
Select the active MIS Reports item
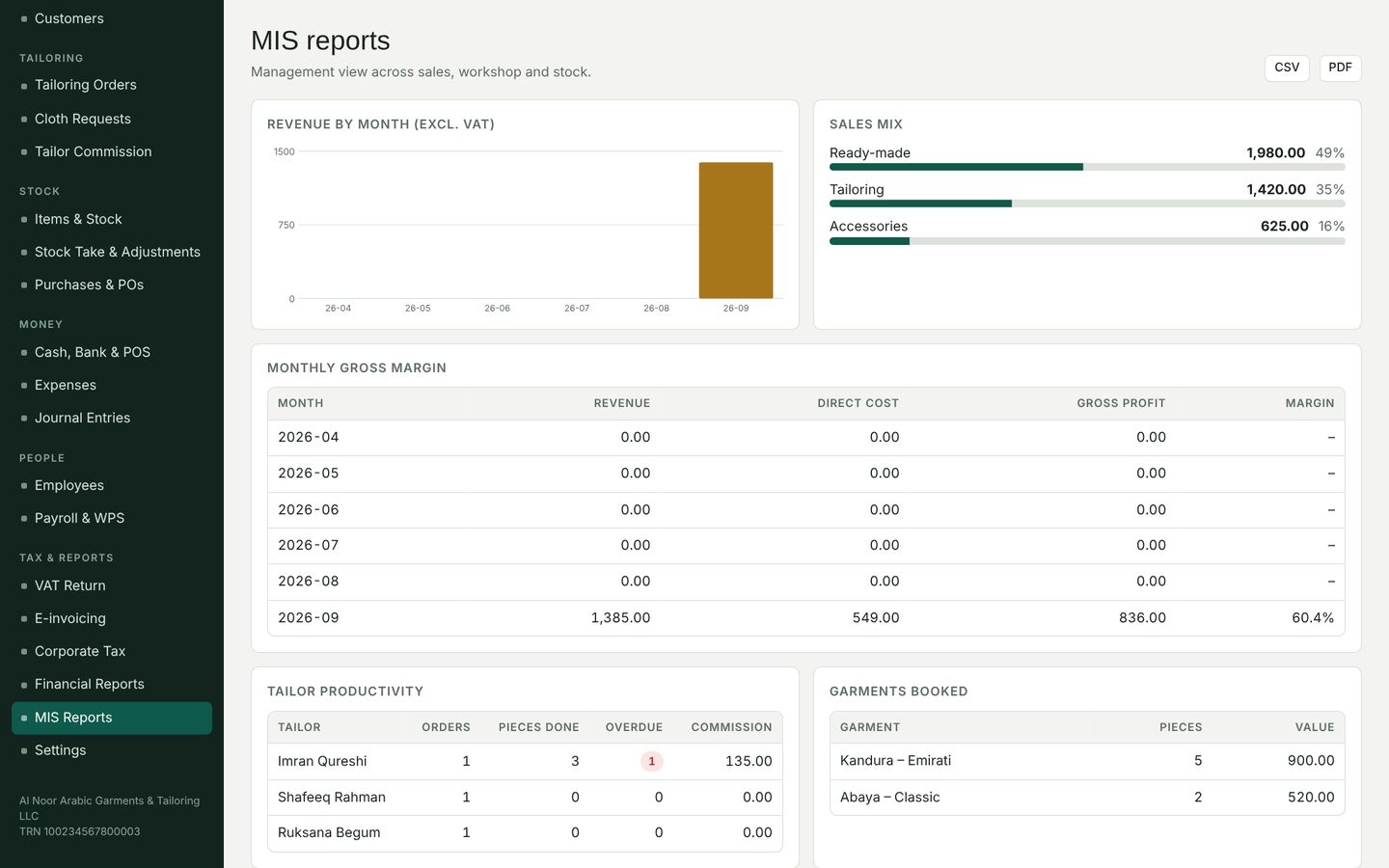[x=112, y=718]
